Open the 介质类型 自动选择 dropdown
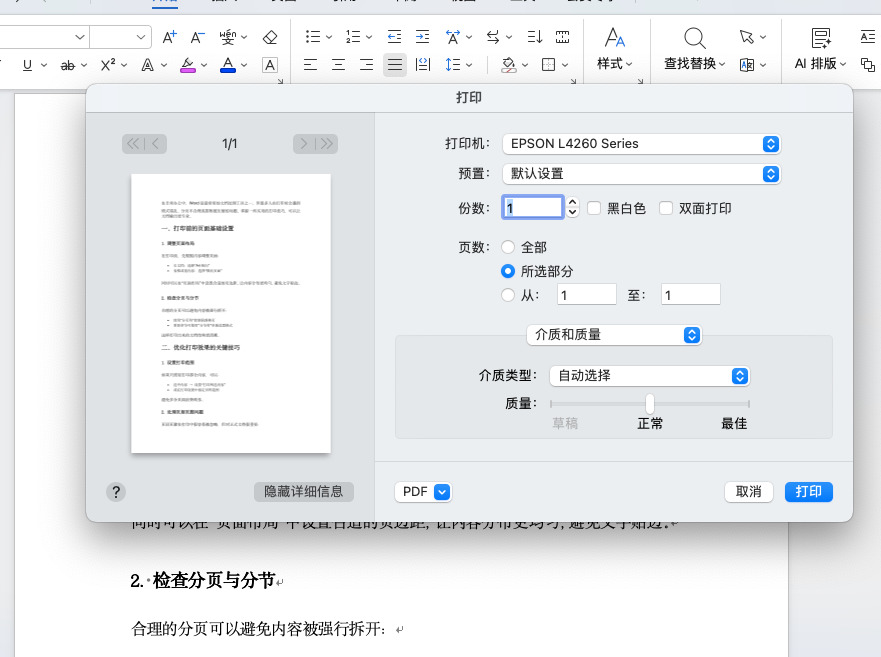 650,375
